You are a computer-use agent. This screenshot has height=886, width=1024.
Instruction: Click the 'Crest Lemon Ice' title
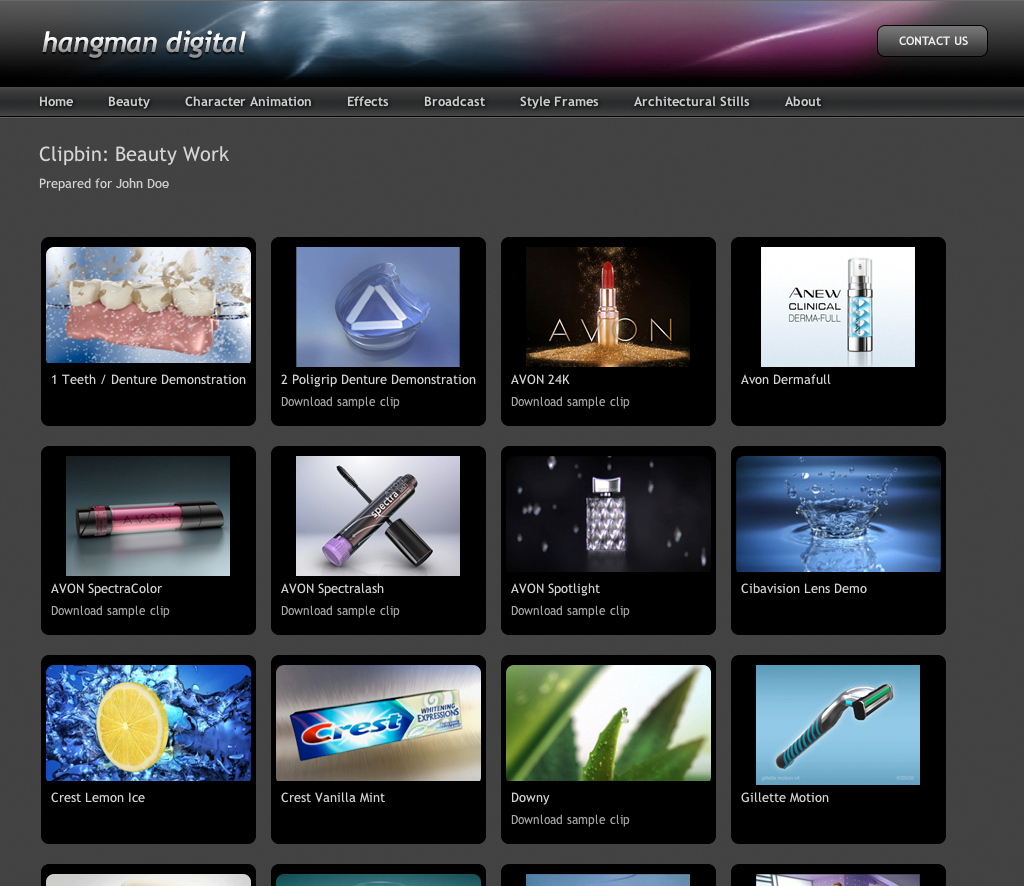pyautogui.click(x=98, y=798)
